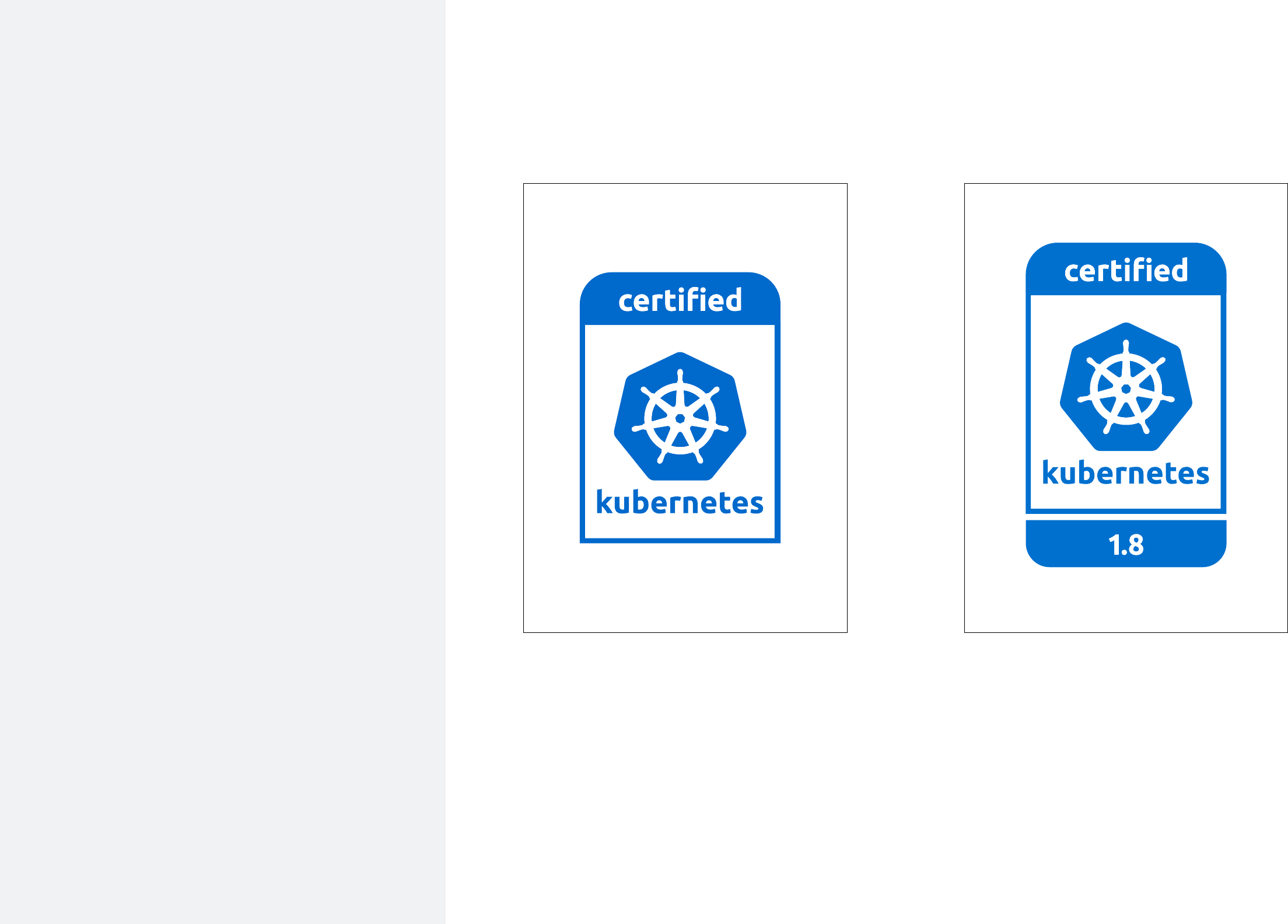
Task: Click the white canvas gap between both artboards
Action: [905, 408]
